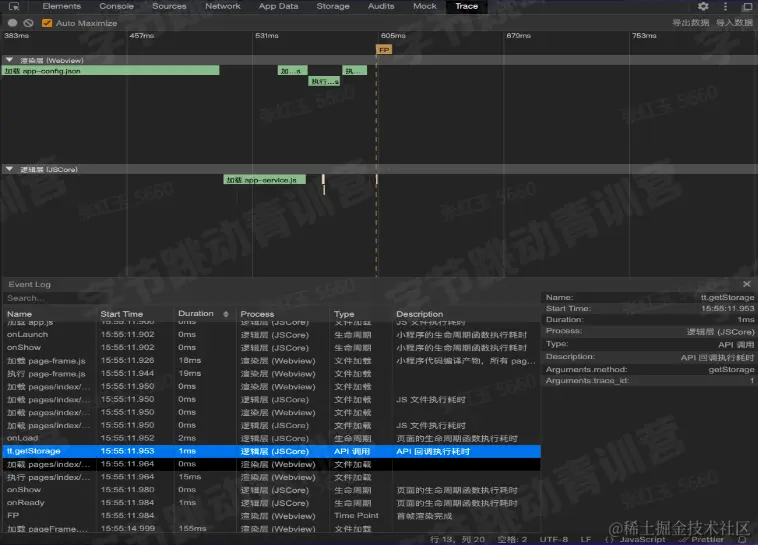758x545 pixels.
Task: Open the Network tab
Action: [222, 6]
